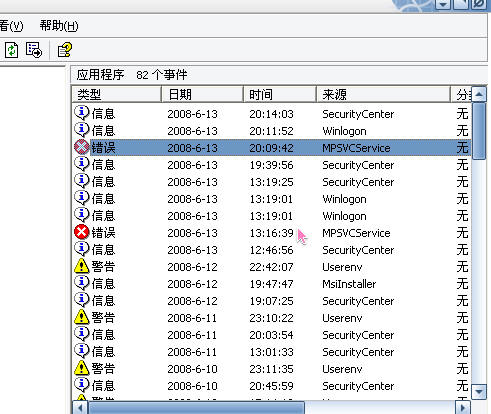Click the error icon of the 20:09:42 MPSVCService event
The width and height of the screenshot is (491, 414).
82,147
